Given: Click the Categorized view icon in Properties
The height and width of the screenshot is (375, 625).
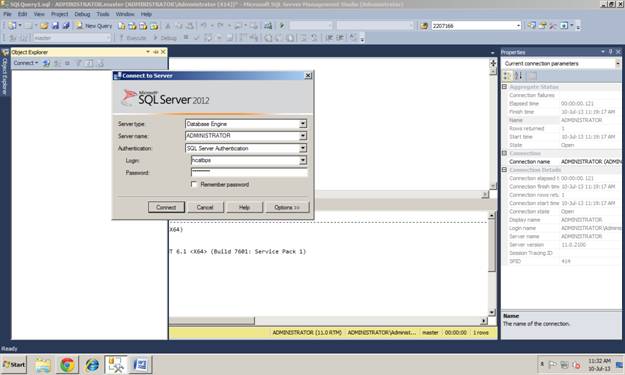Looking at the screenshot, I should coord(507,76).
